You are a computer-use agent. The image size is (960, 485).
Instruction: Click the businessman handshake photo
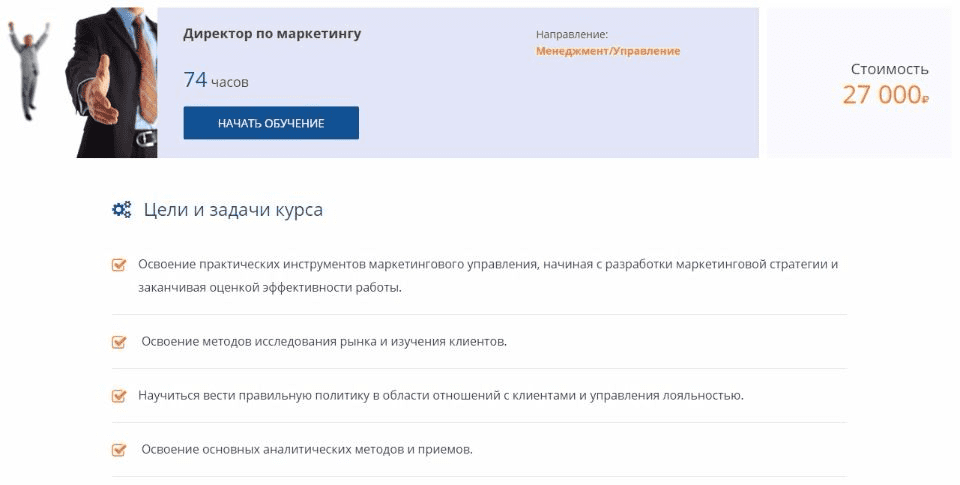(x=112, y=82)
